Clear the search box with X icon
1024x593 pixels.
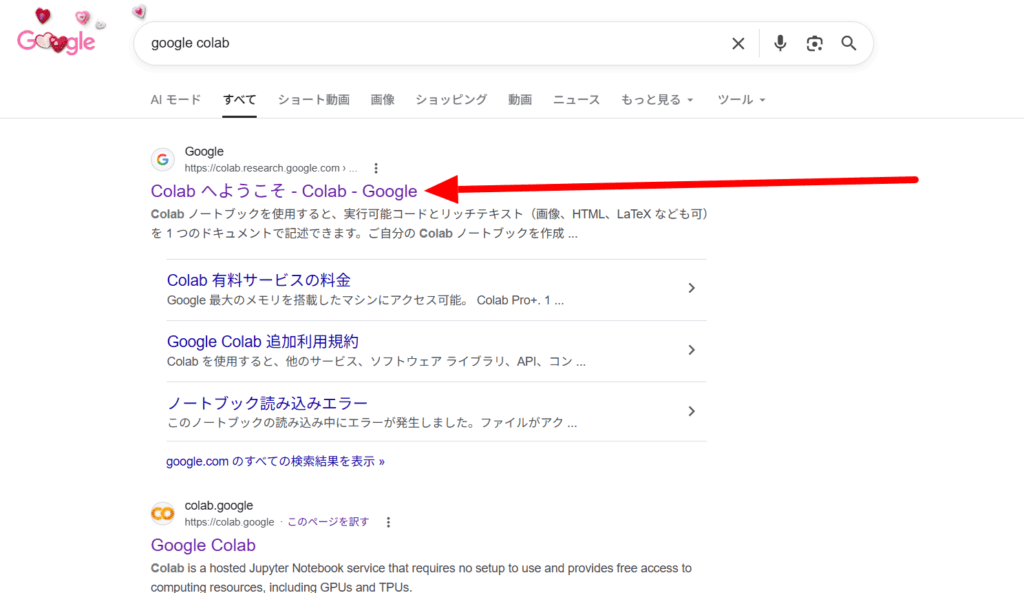click(738, 43)
